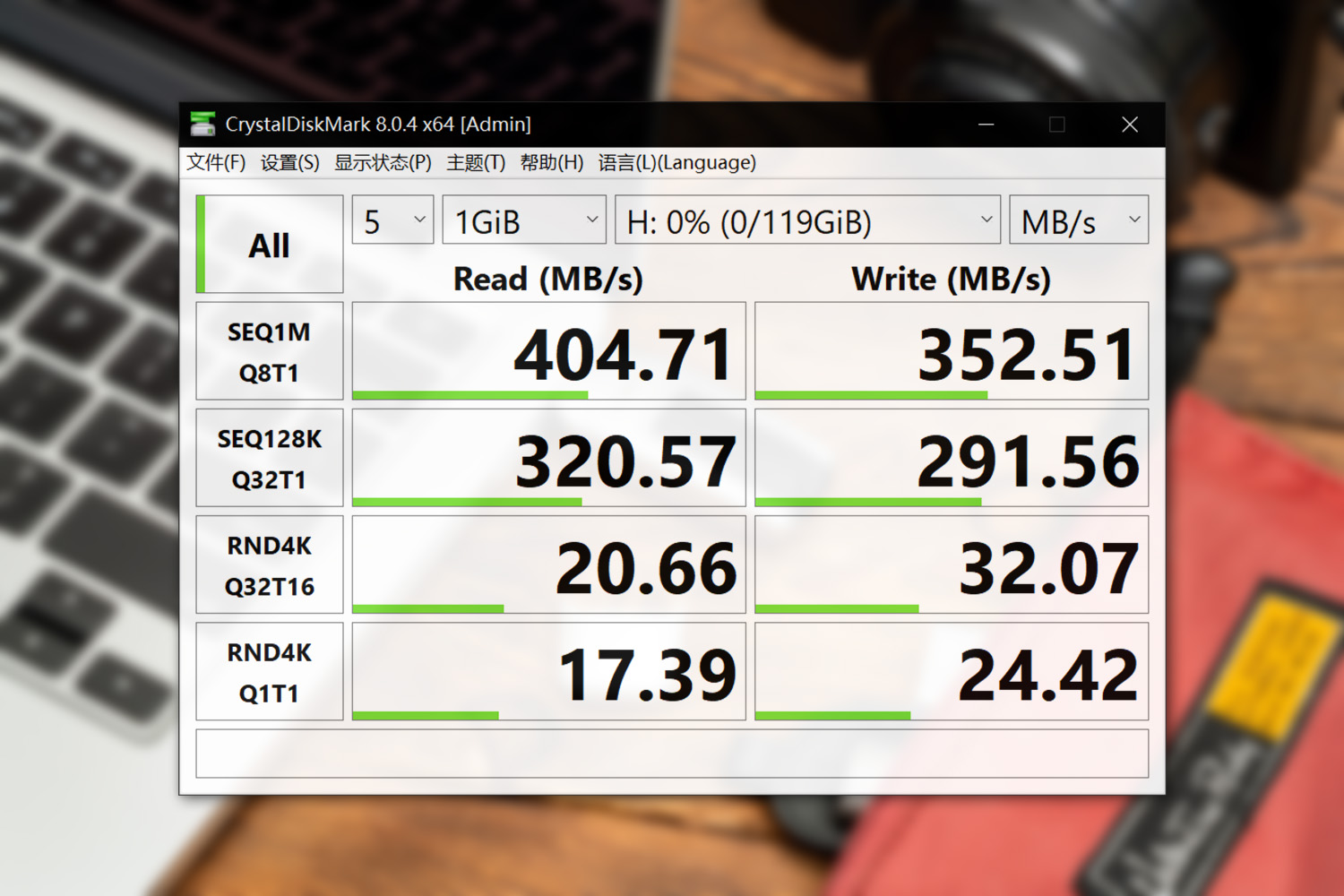Click the empty comment field at bottom
Viewport: 1344px width, 896px height.
point(672,754)
